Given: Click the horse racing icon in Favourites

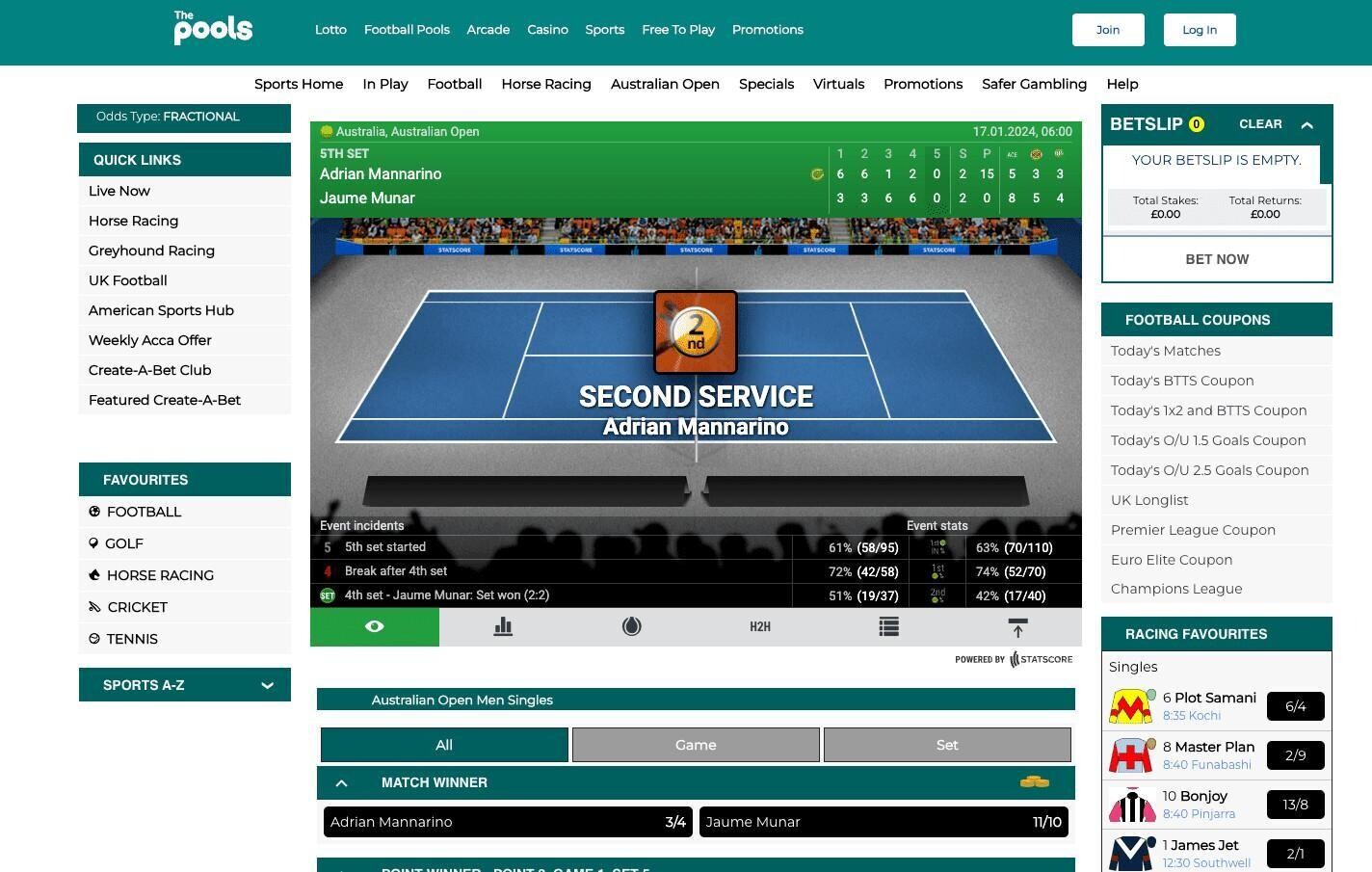Looking at the screenshot, I should [x=94, y=575].
